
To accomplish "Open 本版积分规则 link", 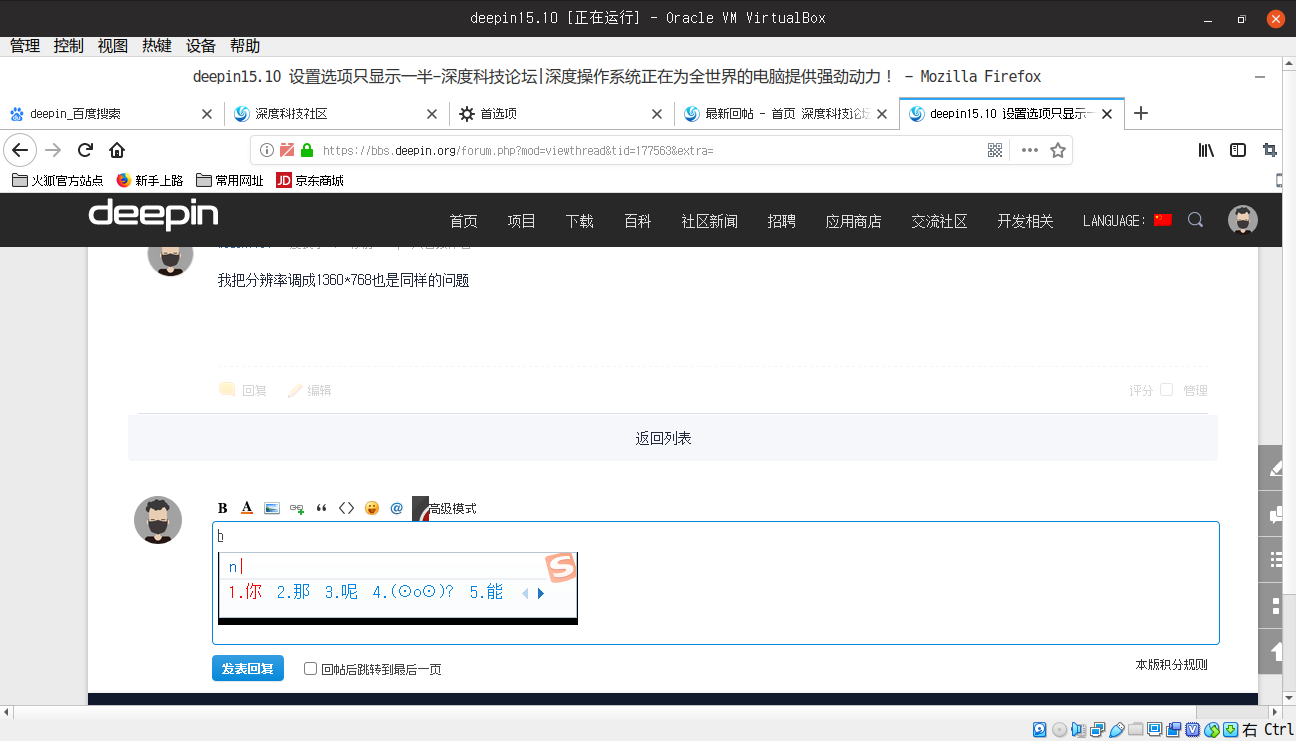I will click(1171, 663).
